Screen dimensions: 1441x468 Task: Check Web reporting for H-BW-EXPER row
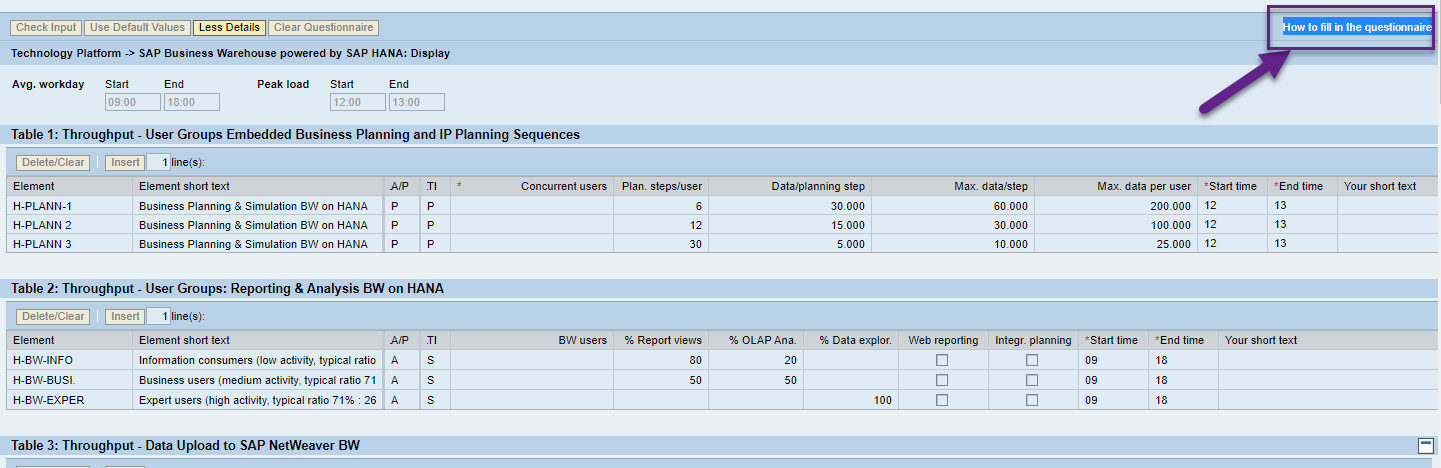coord(942,400)
